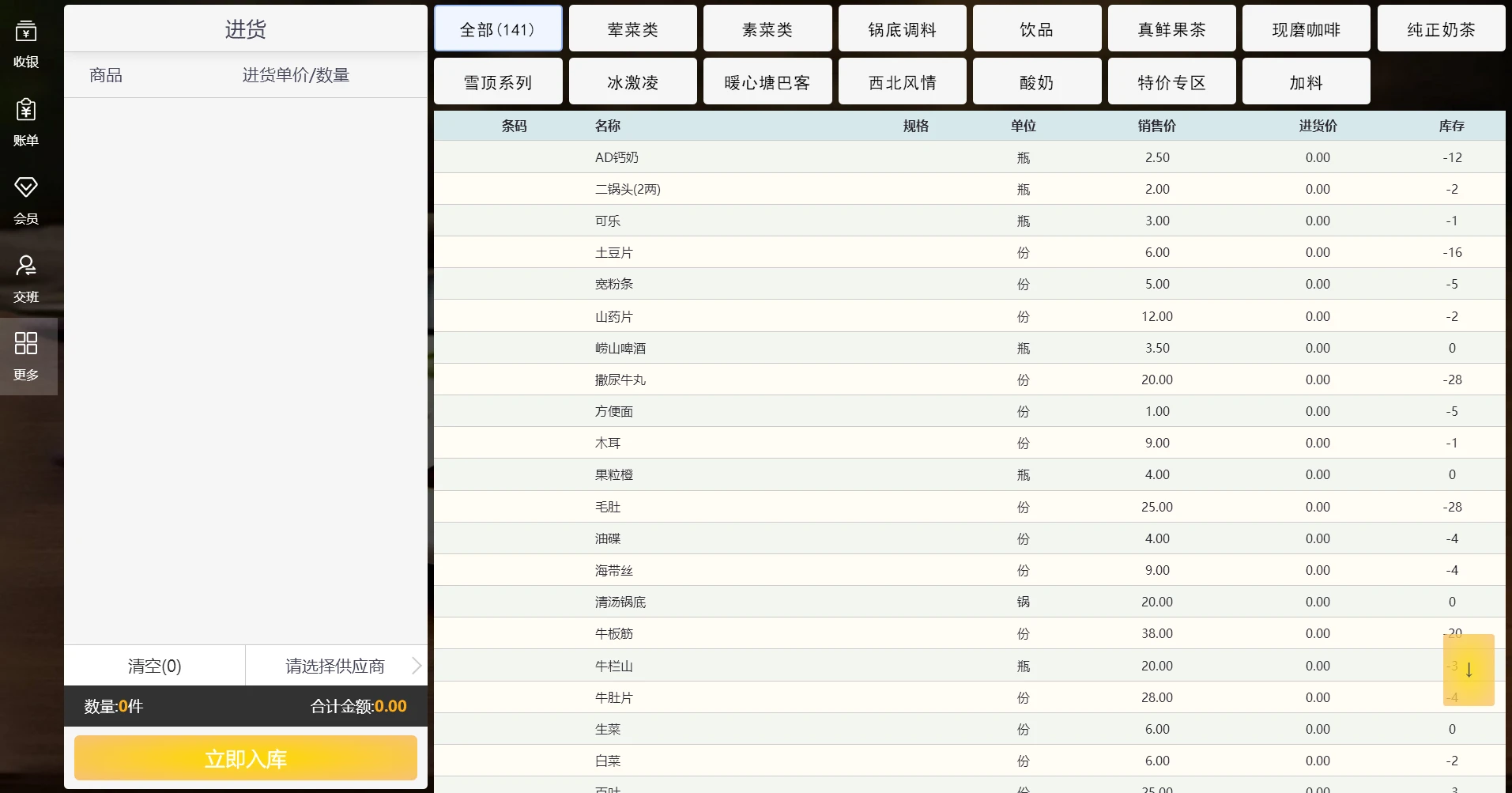
Task: Click the 库存 column header
Action: [1451, 126]
